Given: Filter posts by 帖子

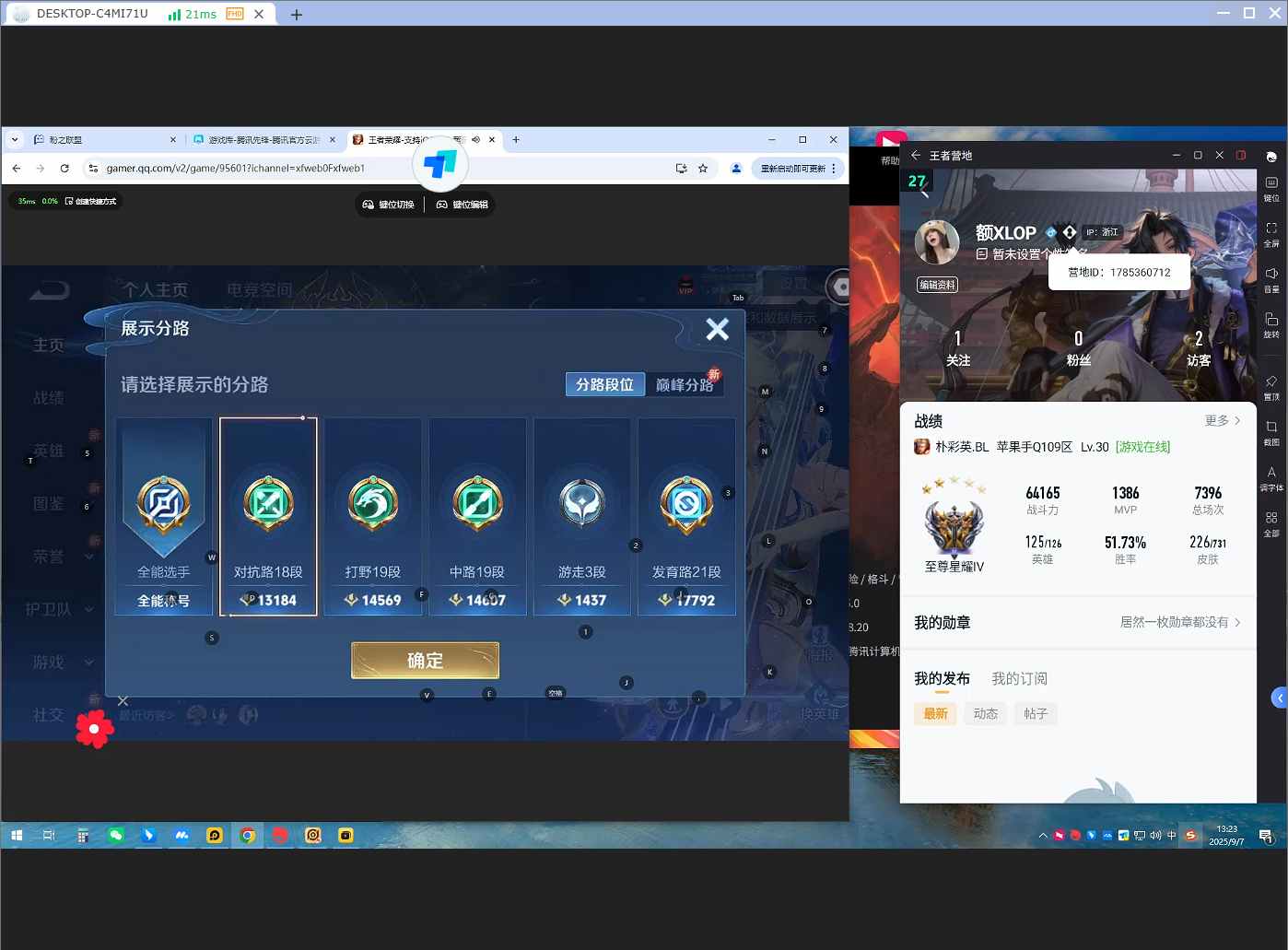Looking at the screenshot, I should click(1036, 713).
